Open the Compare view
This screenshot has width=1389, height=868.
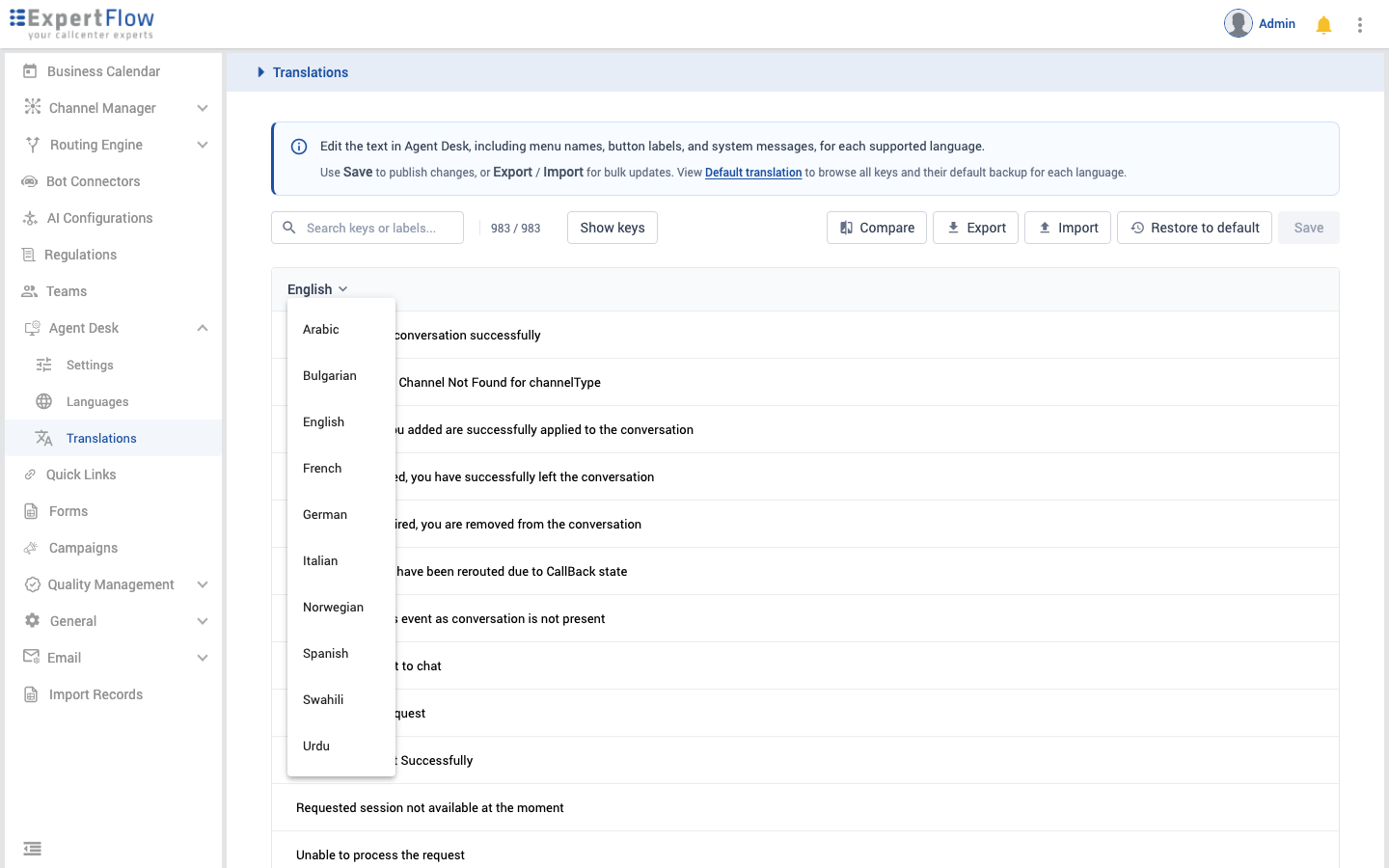[877, 228]
